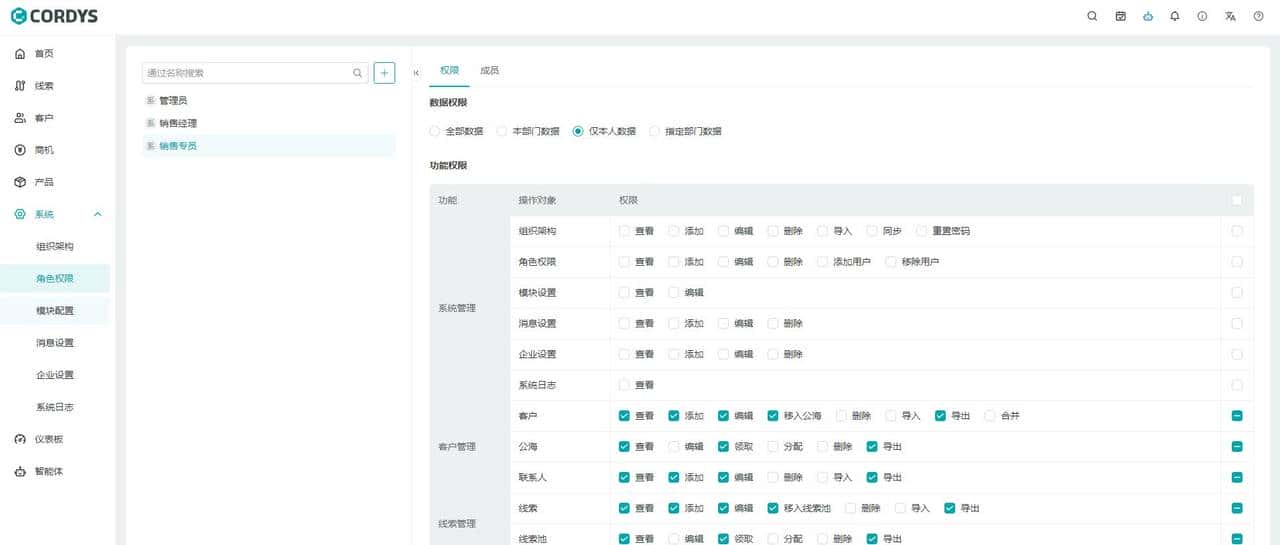Viewport: 1280px width, 545px height.
Task: Click the 系统 gear icon in sidebar
Action: click(x=20, y=214)
